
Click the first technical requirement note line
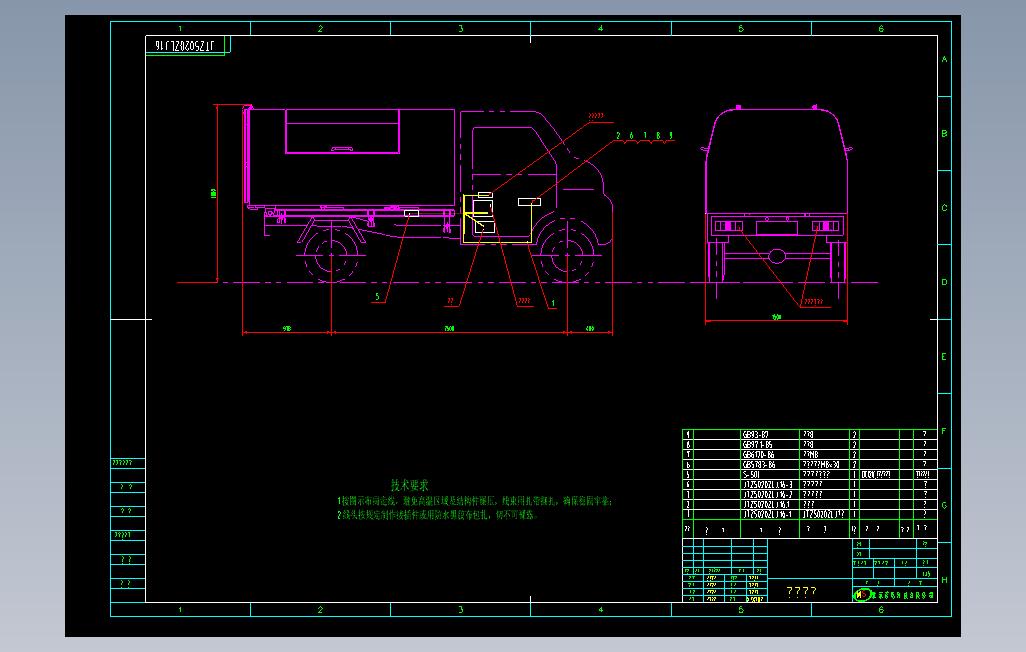[x=475, y=501]
